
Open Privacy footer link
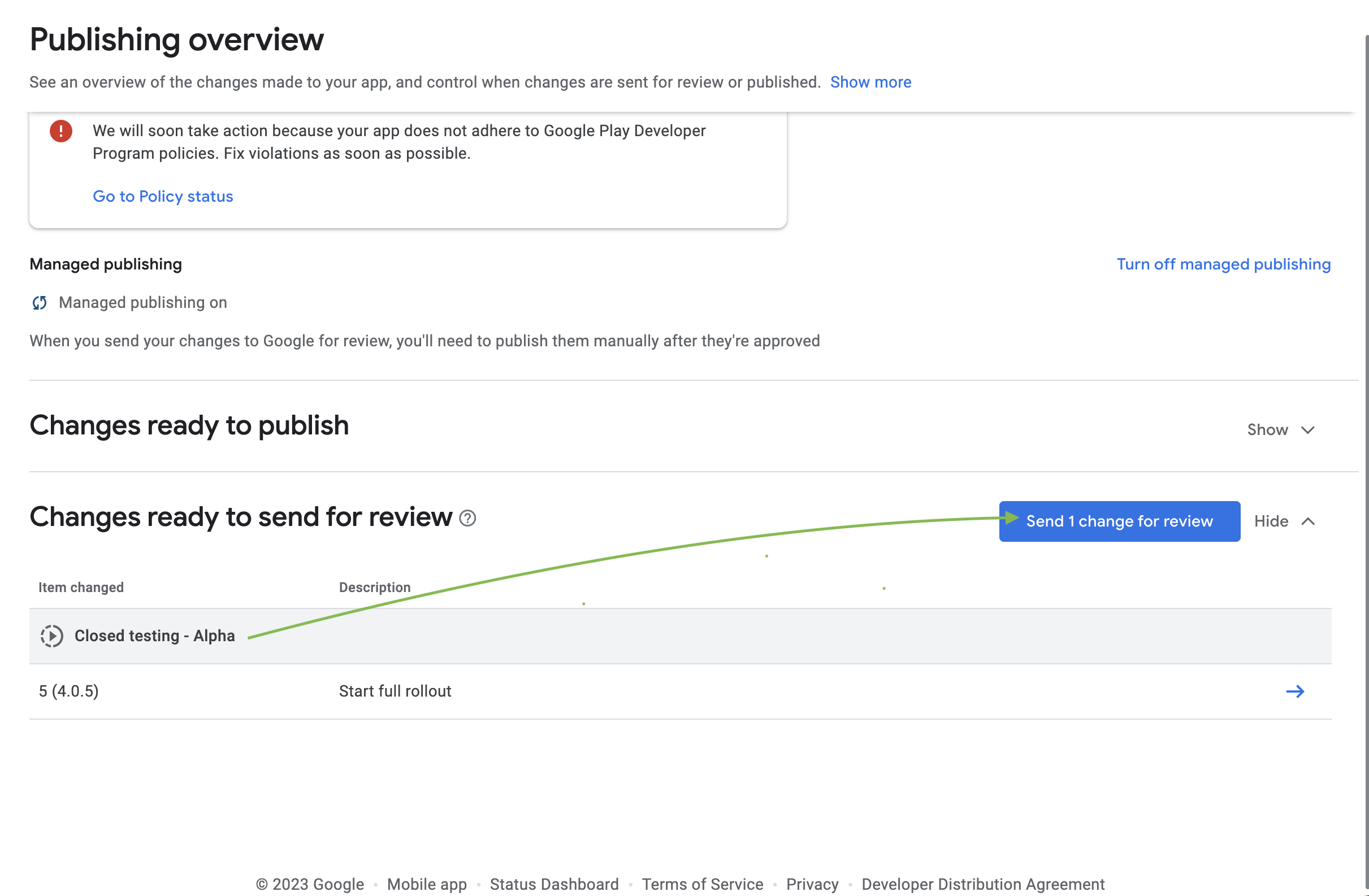pos(812,884)
